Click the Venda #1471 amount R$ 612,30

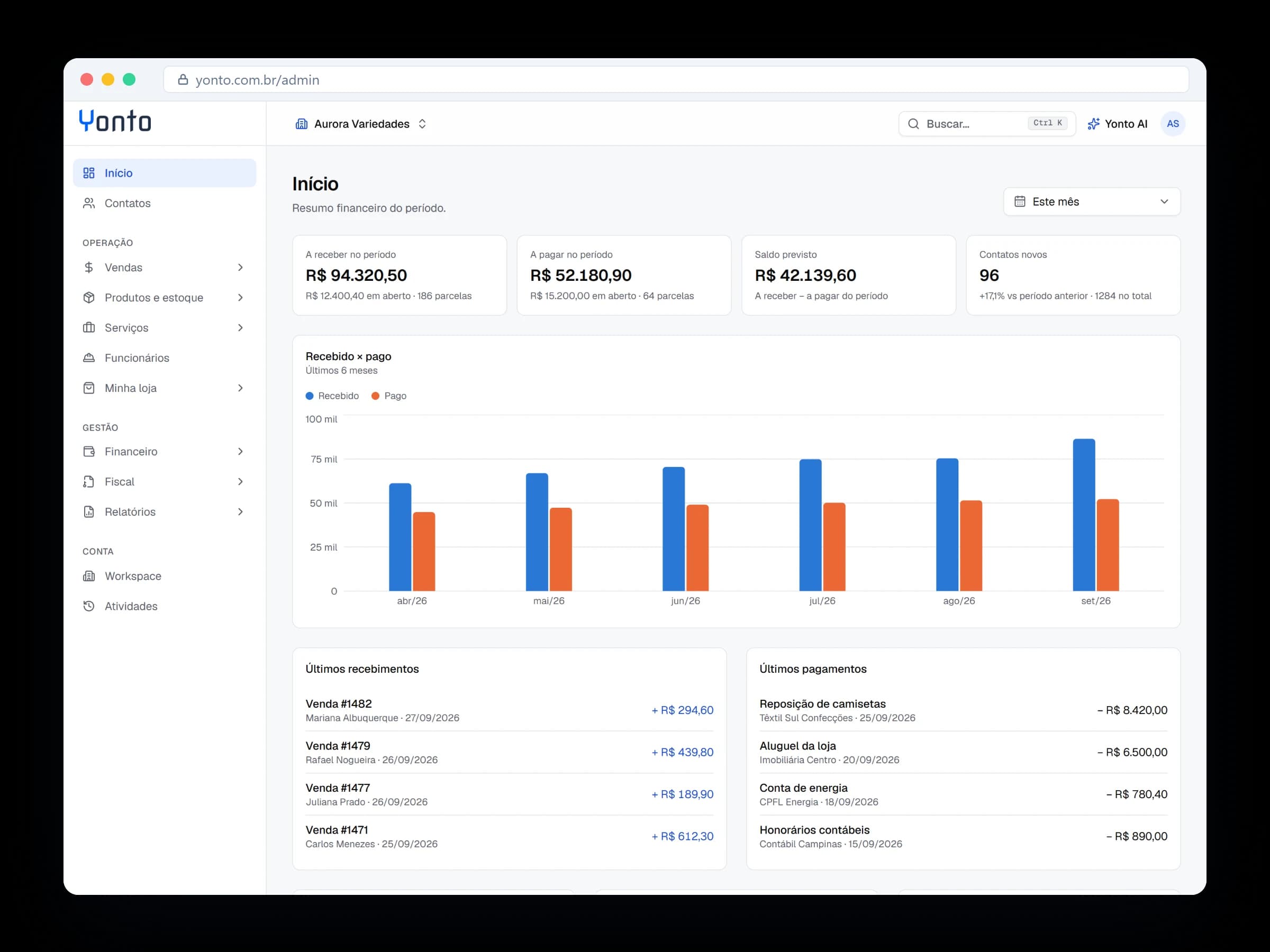(682, 837)
